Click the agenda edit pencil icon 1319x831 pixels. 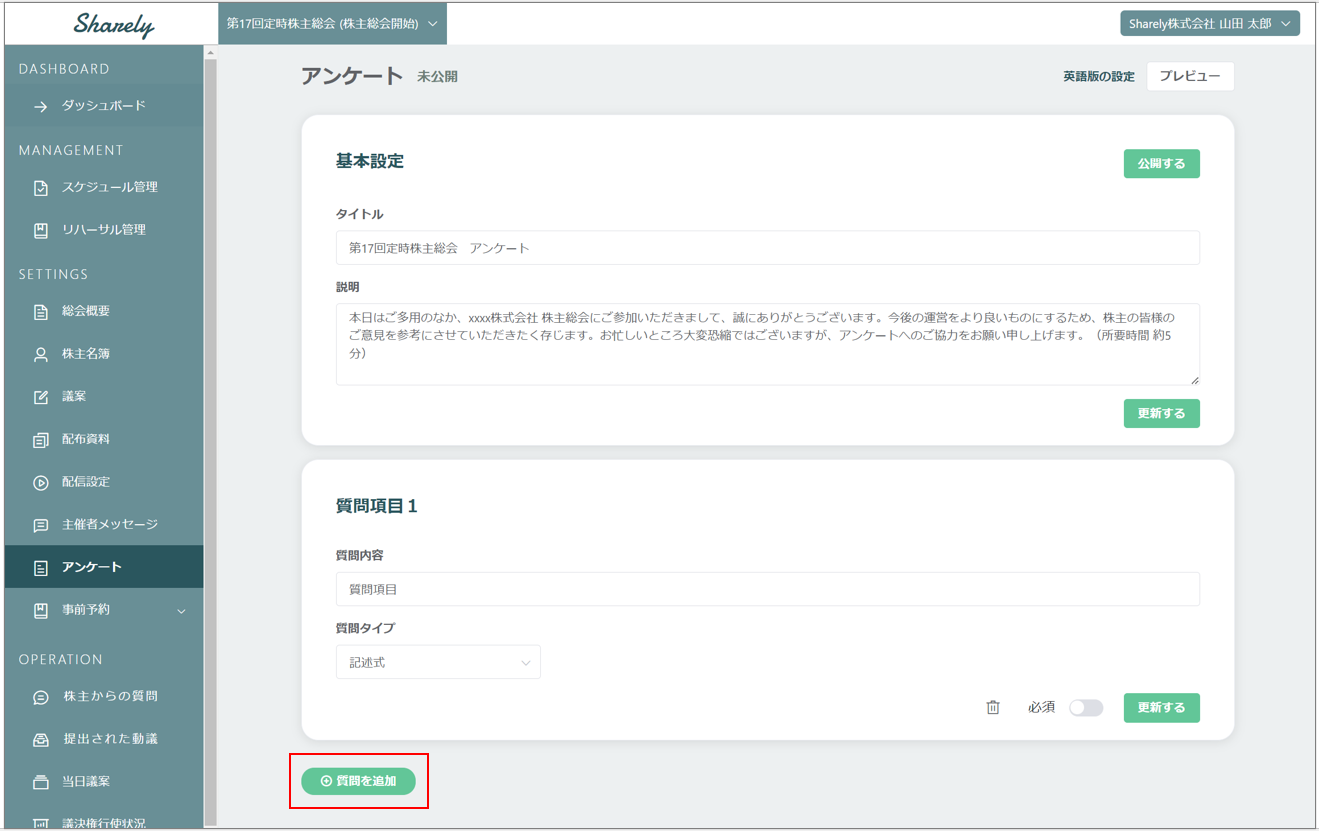coord(41,397)
